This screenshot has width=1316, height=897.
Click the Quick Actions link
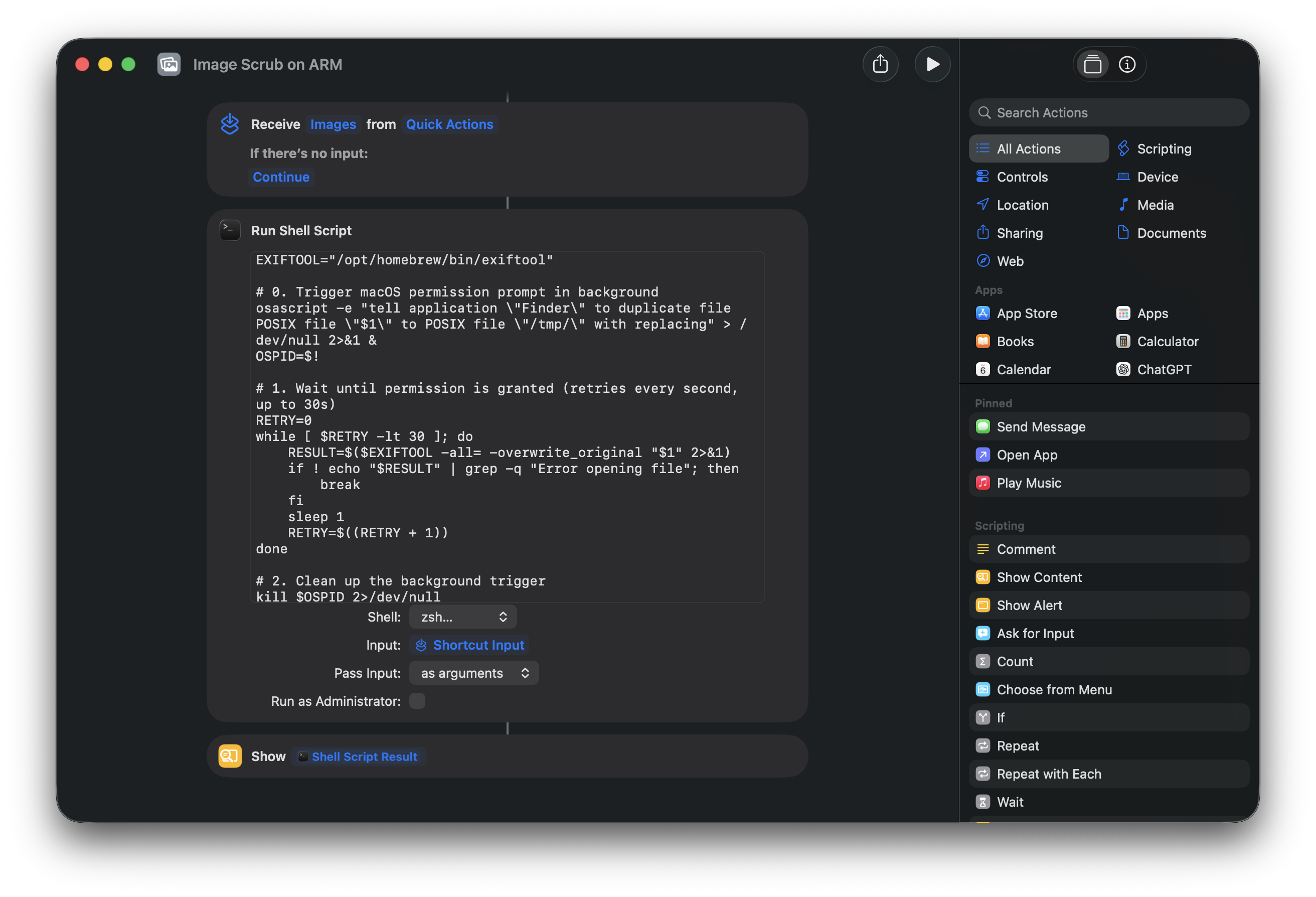tap(449, 124)
